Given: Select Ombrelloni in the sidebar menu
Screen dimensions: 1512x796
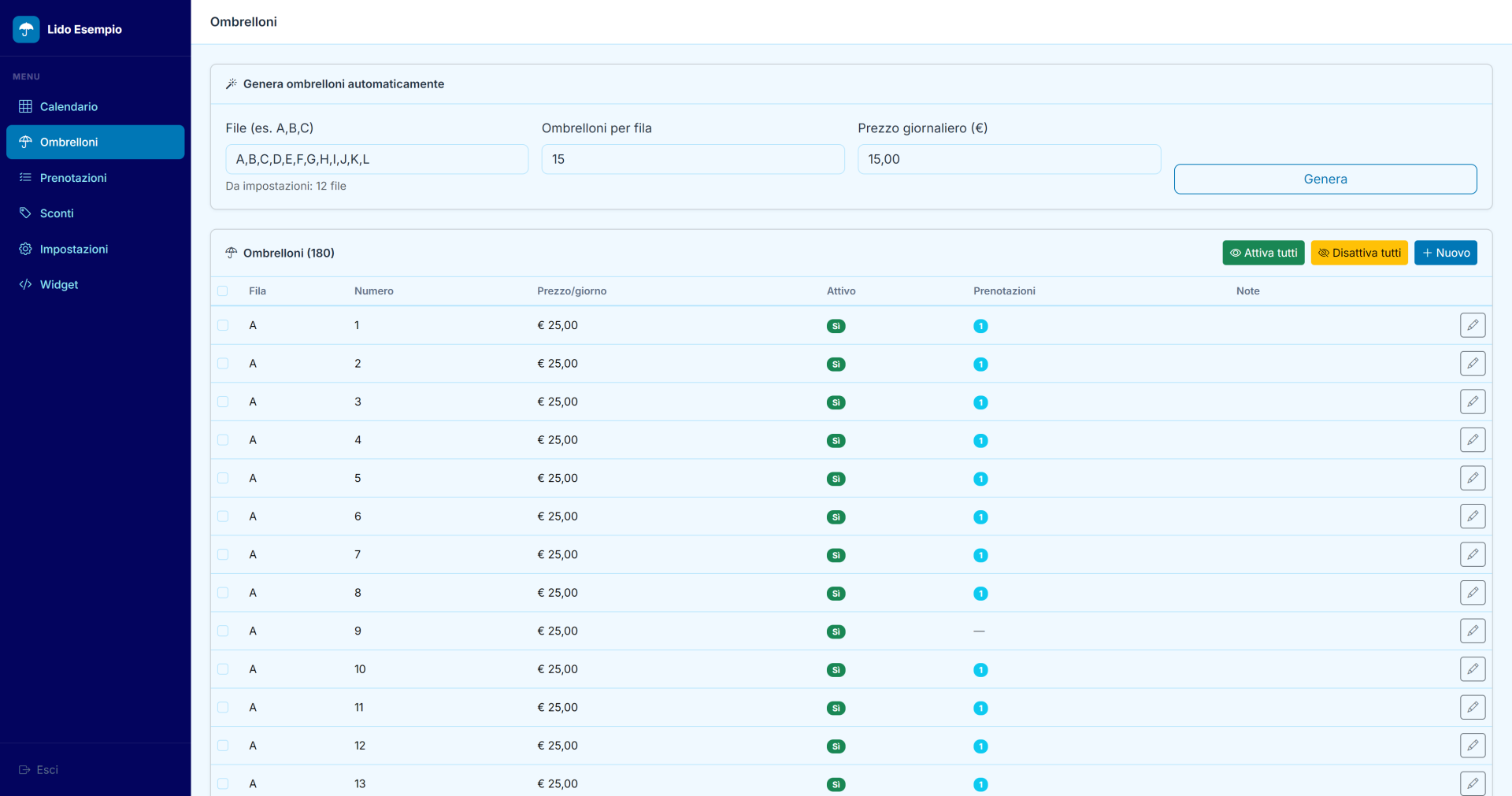Looking at the screenshot, I should [x=95, y=142].
